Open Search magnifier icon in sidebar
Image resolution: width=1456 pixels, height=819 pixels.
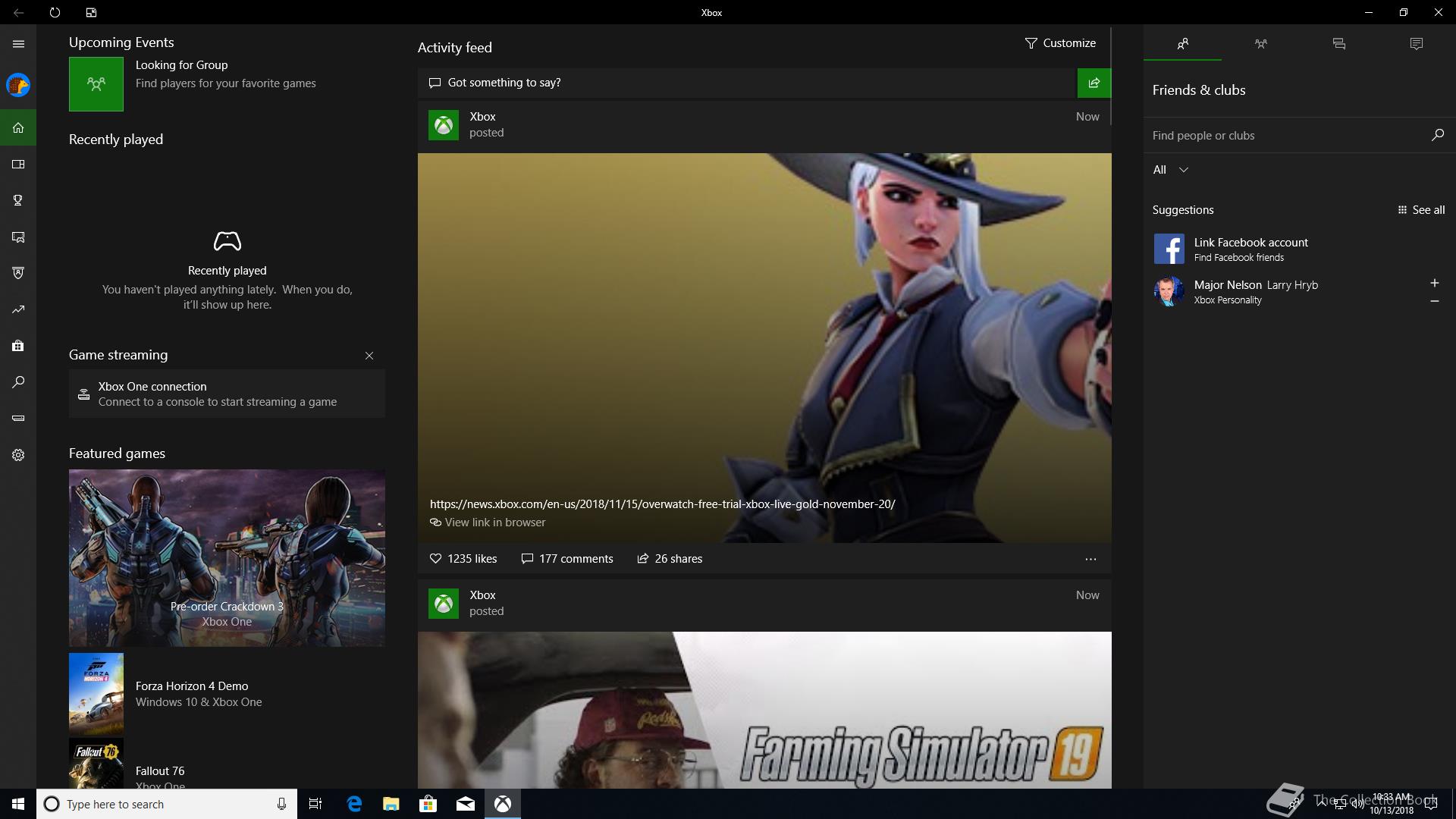[18, 382]
